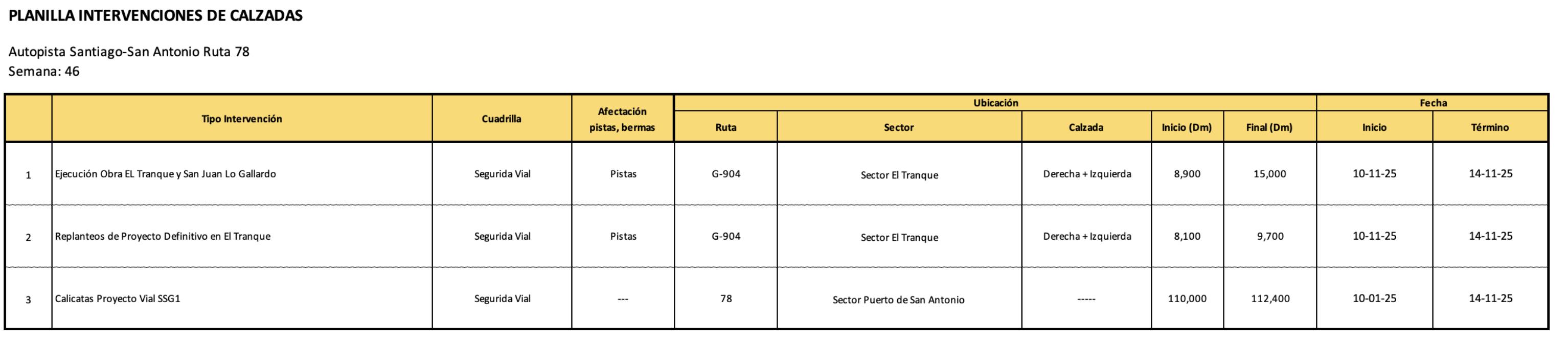1568x341 pixels.
Task: Select the 'Replanteos de Proyecto Definitivo' cell
Action: pos(163,236)
